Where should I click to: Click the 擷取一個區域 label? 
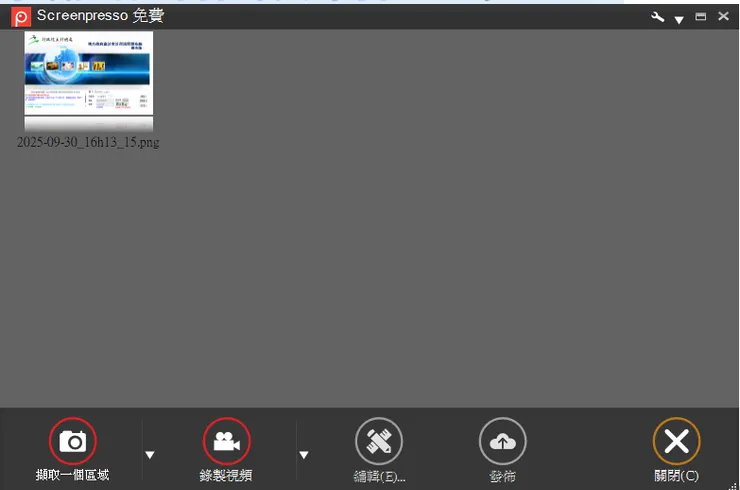point(73,475)
